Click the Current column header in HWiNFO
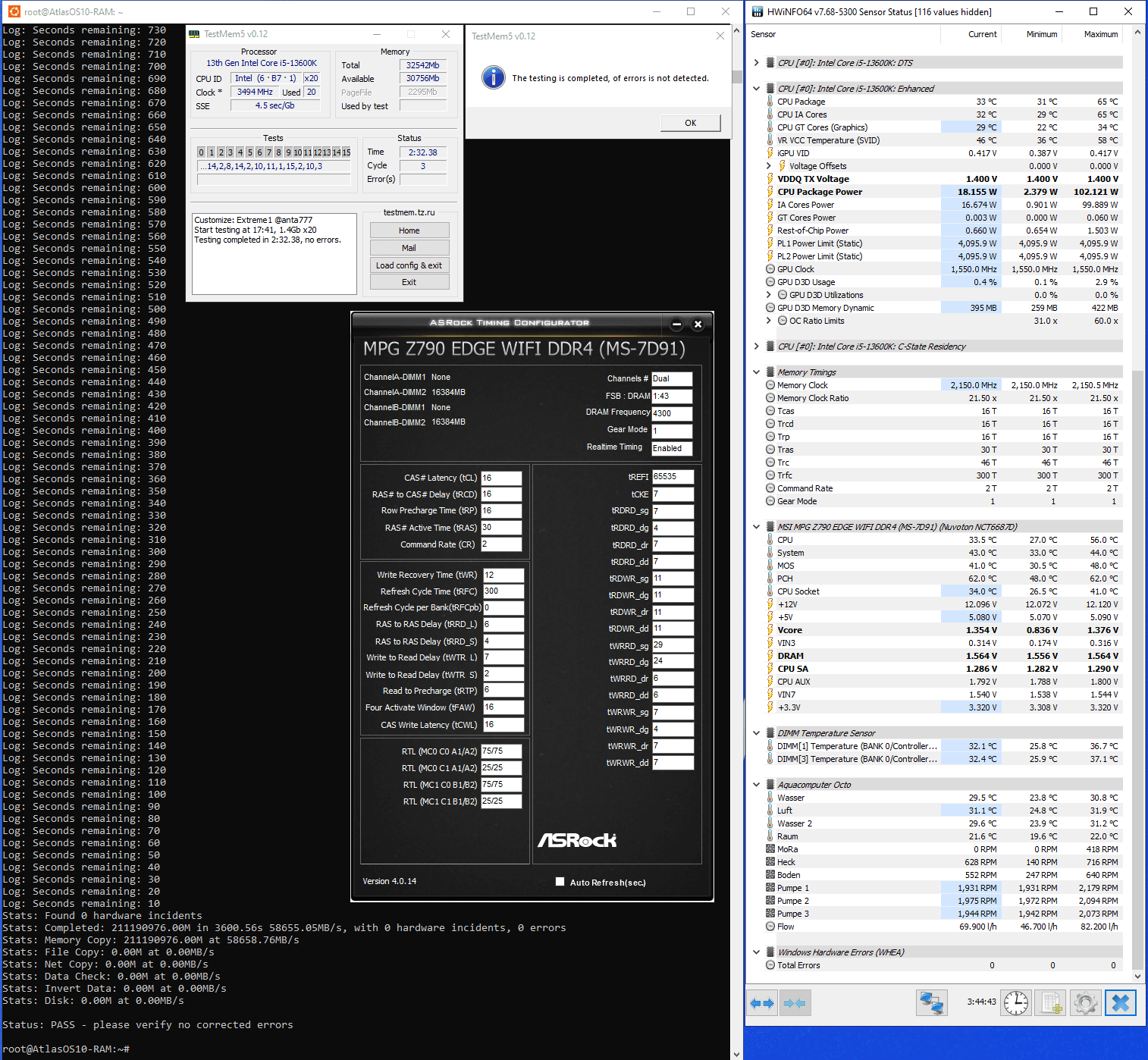The height and width of the screenshot is (1060, 1148). [971, 34]
